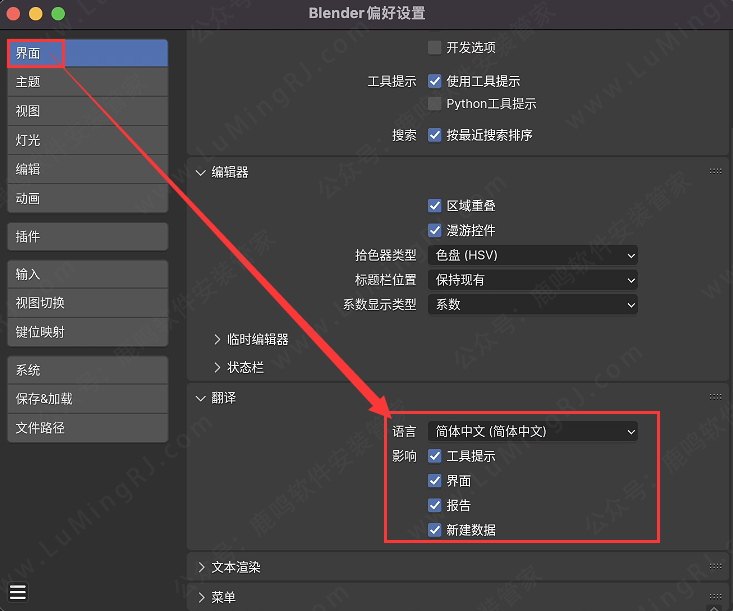Toggle the 漫游控件 checkbox
The width and height of the screenshot is (733, 611).
coord(434,231)
